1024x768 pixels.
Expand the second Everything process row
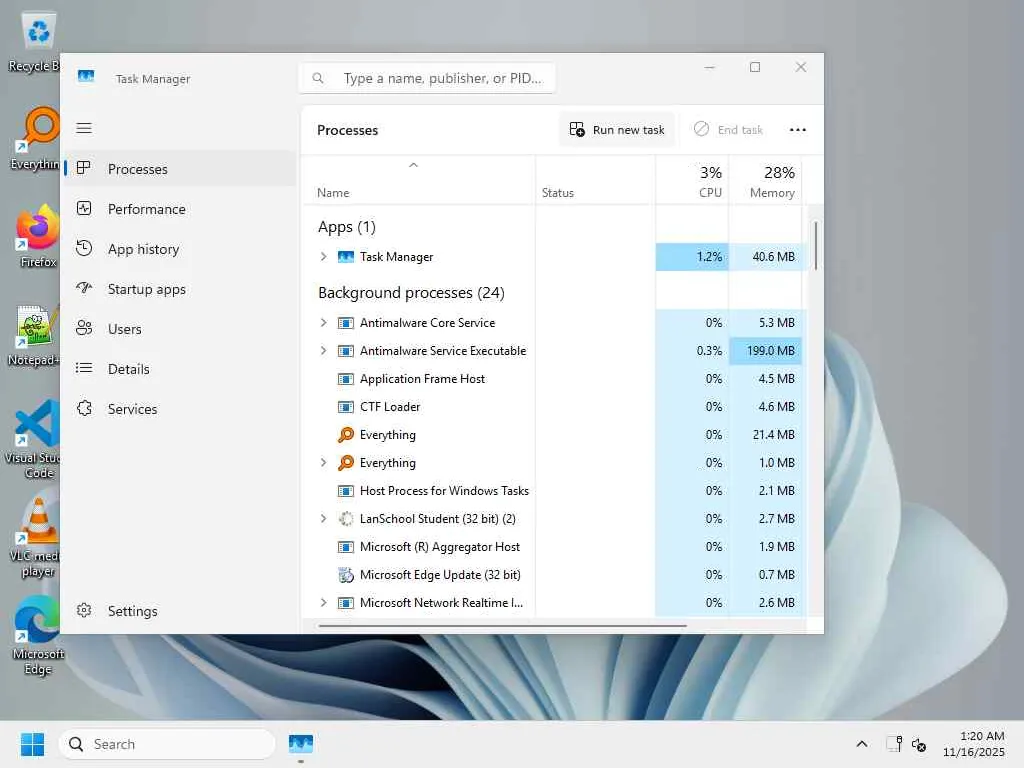click(323, 462)
